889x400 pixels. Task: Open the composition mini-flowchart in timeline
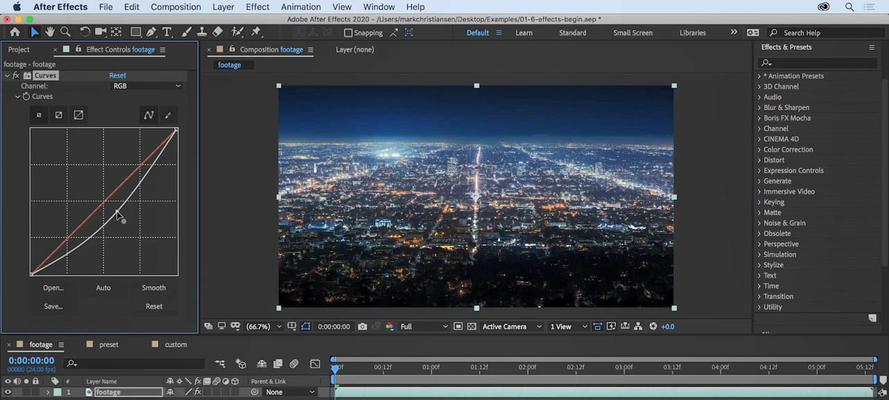click(219, 364)
